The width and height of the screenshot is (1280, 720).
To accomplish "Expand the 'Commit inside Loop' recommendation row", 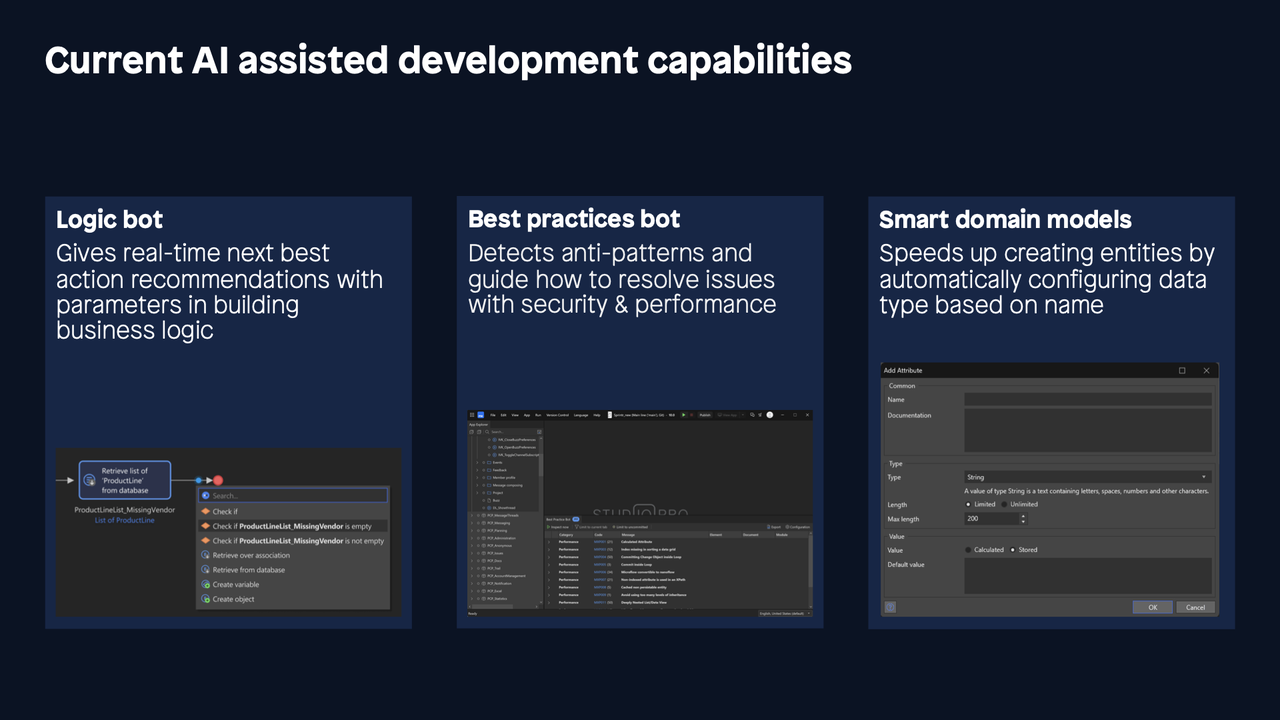I will (x=549, y=564).
